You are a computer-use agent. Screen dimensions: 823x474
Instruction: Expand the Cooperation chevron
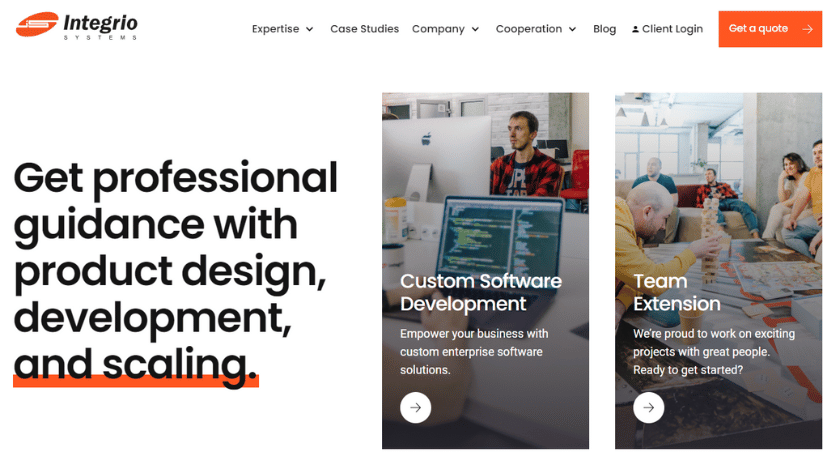point(573,29)
